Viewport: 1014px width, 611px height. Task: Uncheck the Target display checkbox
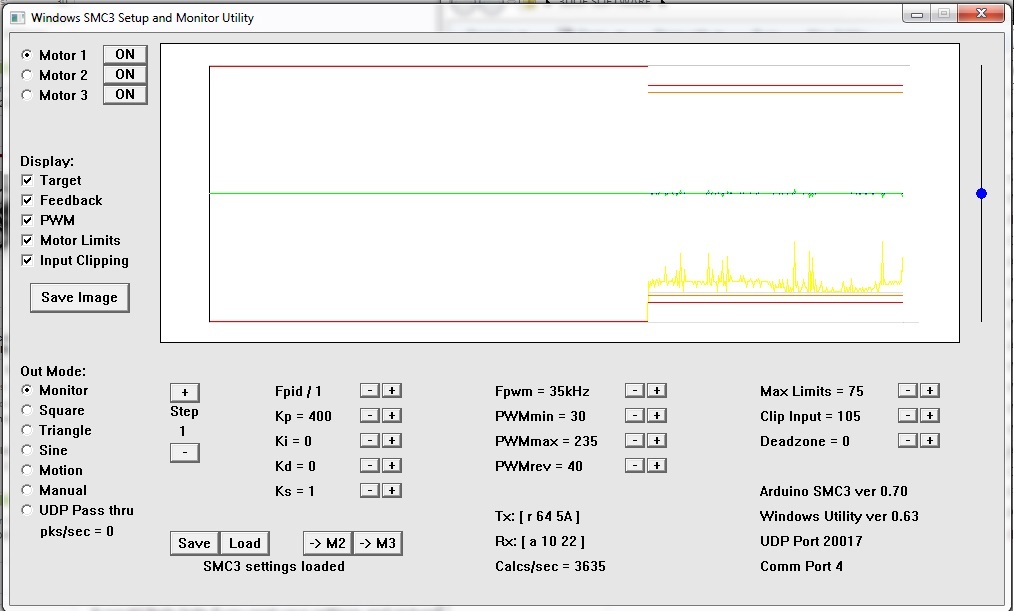pyautogui.click(x=27, y=180)
